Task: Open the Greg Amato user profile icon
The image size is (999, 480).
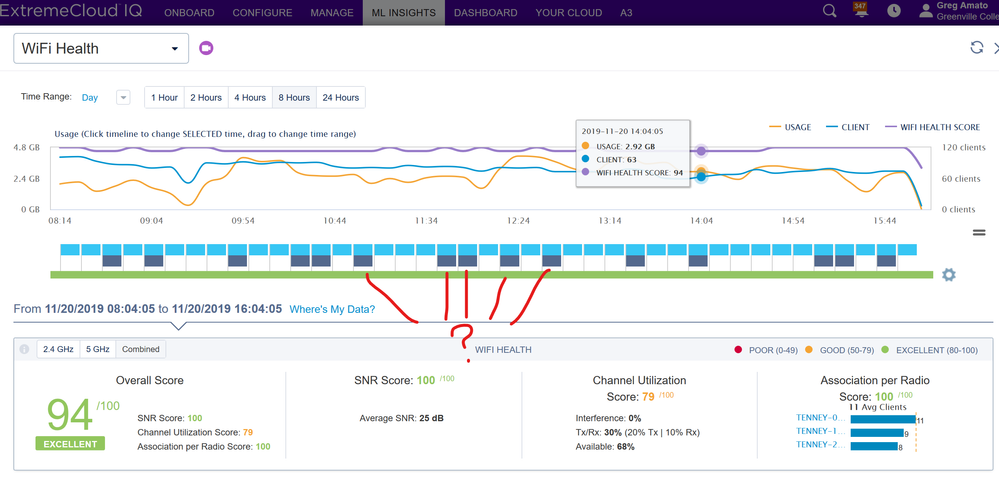Action: [x=926, y=11]
